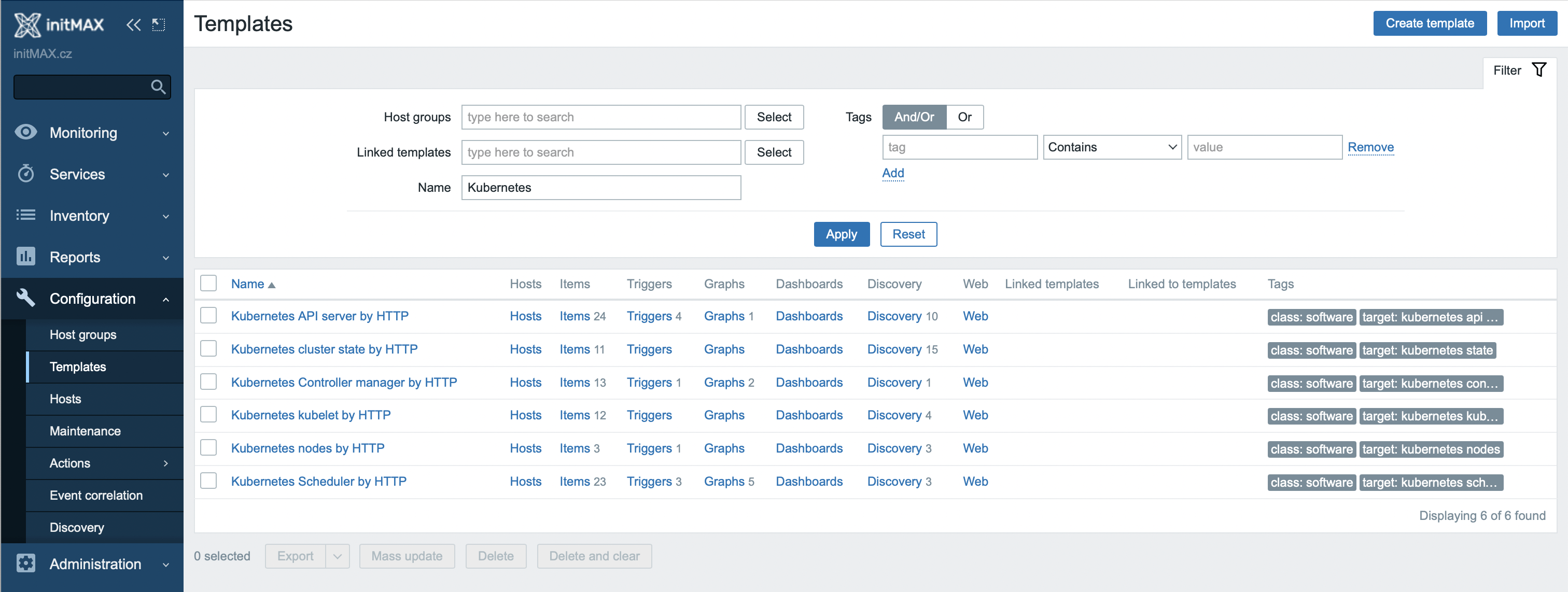
Task: Check Kubernetes Scheduler by HTTP row
Action: click(x=209, y=481)
